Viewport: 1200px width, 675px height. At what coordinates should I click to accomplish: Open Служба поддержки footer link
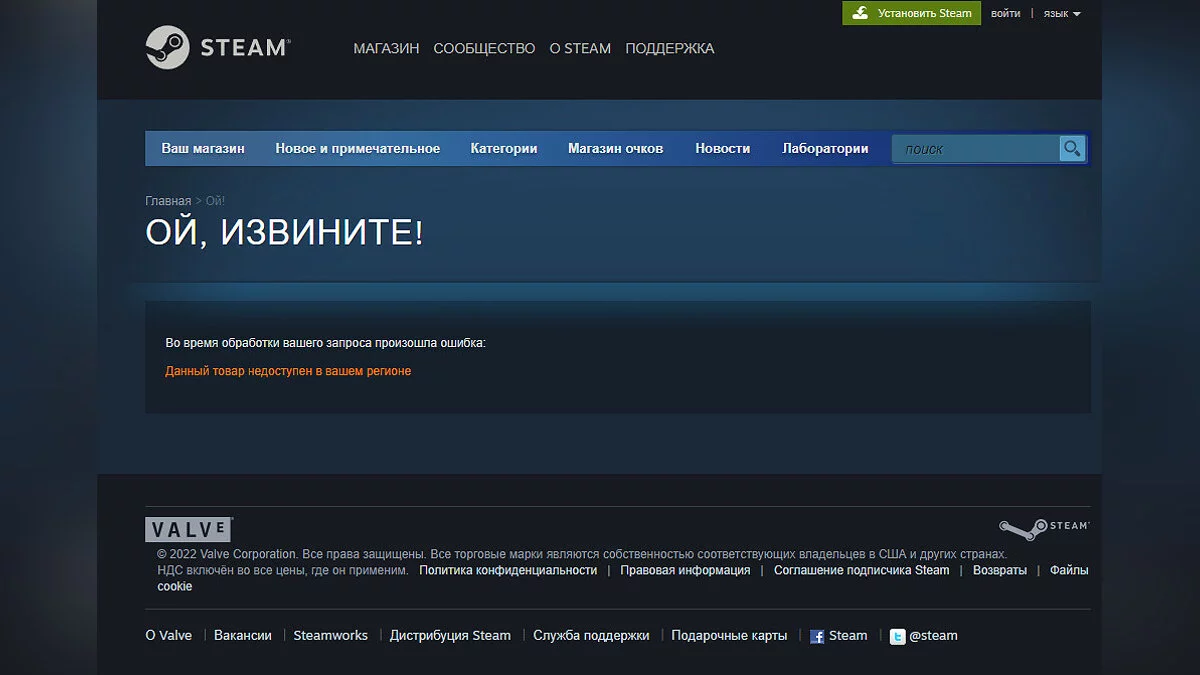[591, 635]
